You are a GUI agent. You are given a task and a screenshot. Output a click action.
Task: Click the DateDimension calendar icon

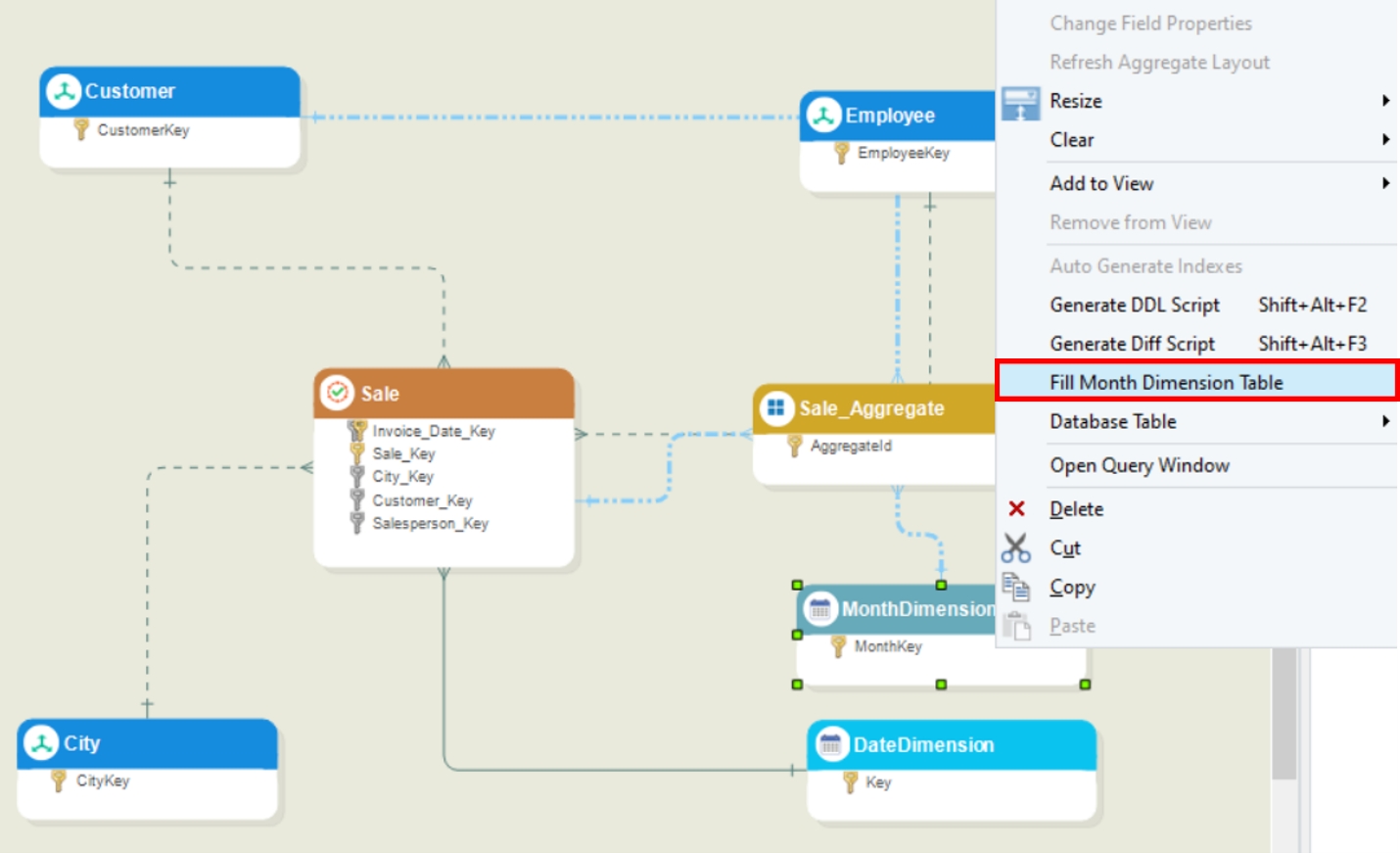831,744
